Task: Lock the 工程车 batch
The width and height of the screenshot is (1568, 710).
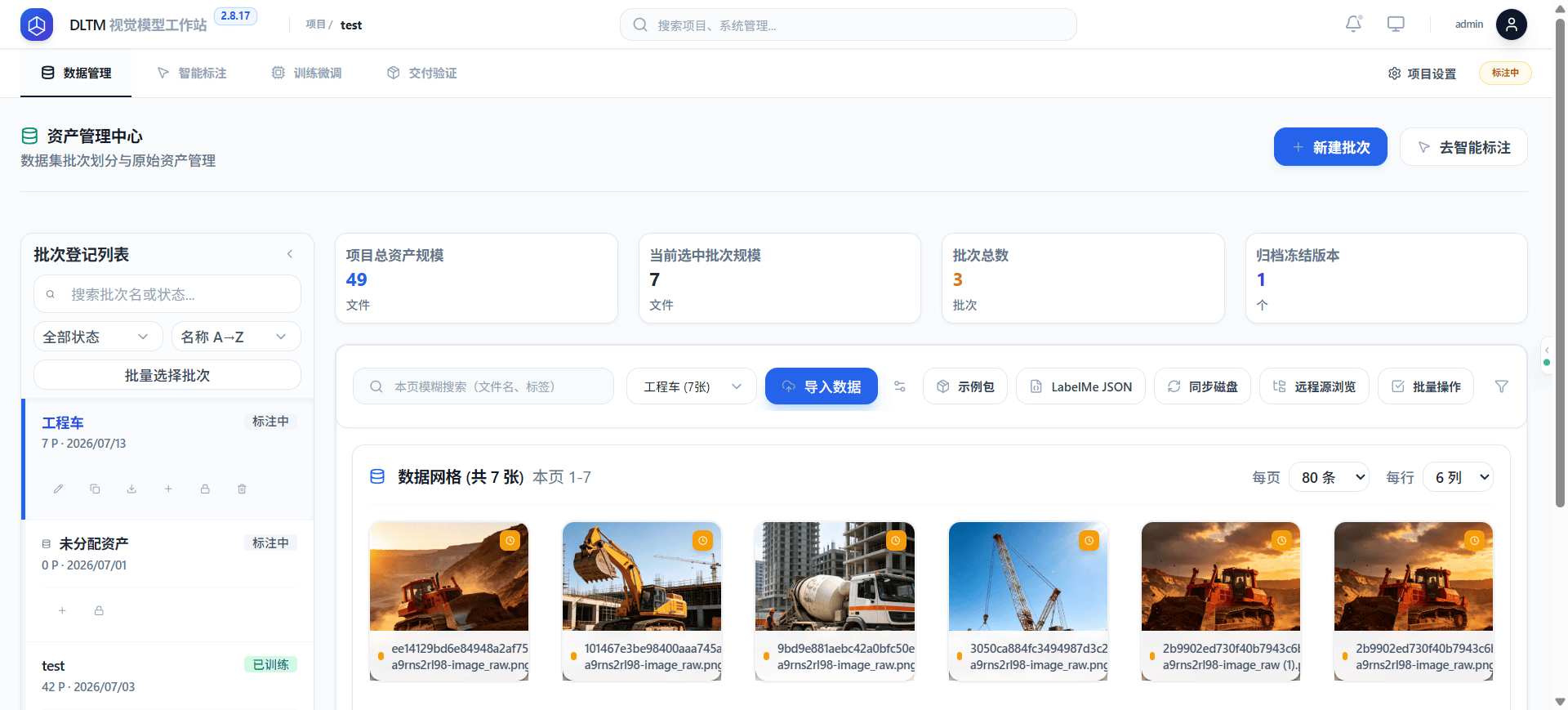Action: 205,489
